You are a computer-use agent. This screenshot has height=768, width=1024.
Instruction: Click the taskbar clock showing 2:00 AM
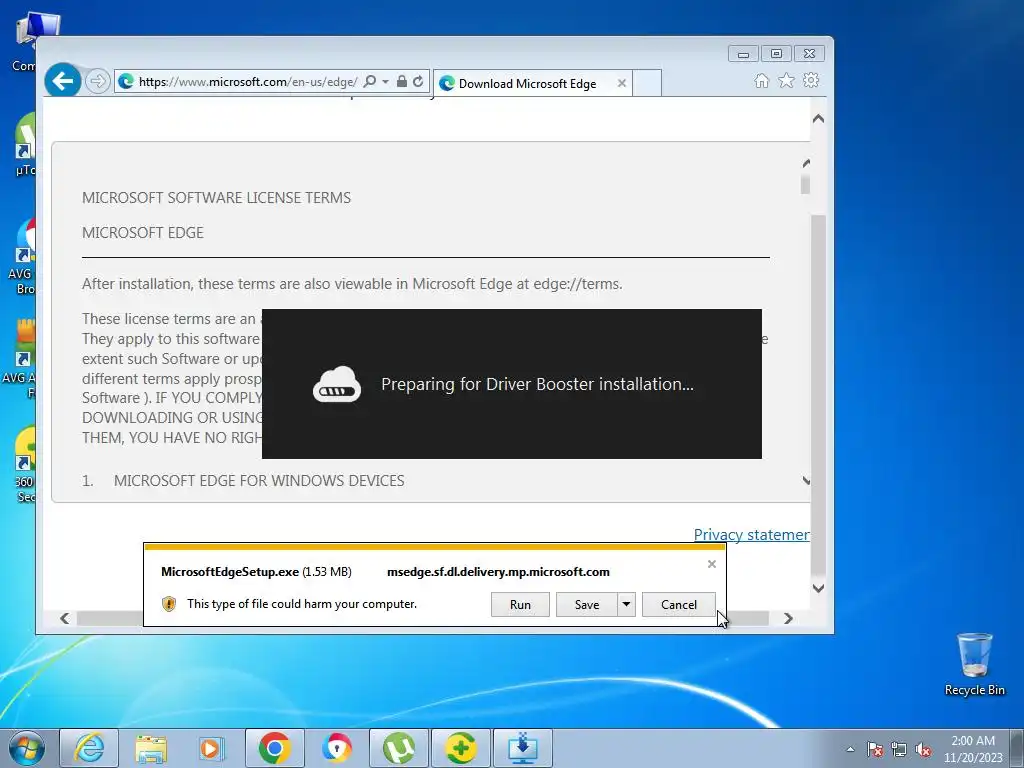tap(973, 749)
